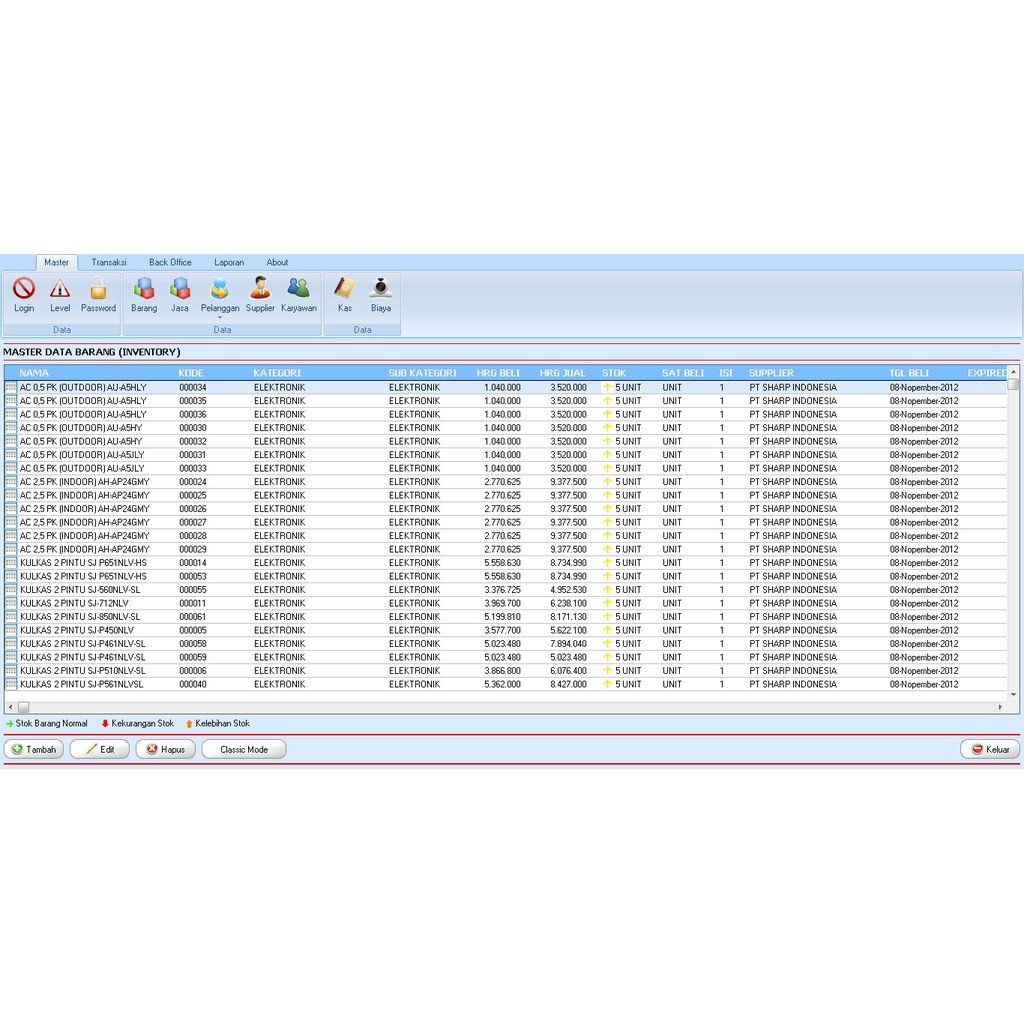This screenshot has height=1024, width=1024.
Task: Switch to Classic Mode
Action: [244, 749]
